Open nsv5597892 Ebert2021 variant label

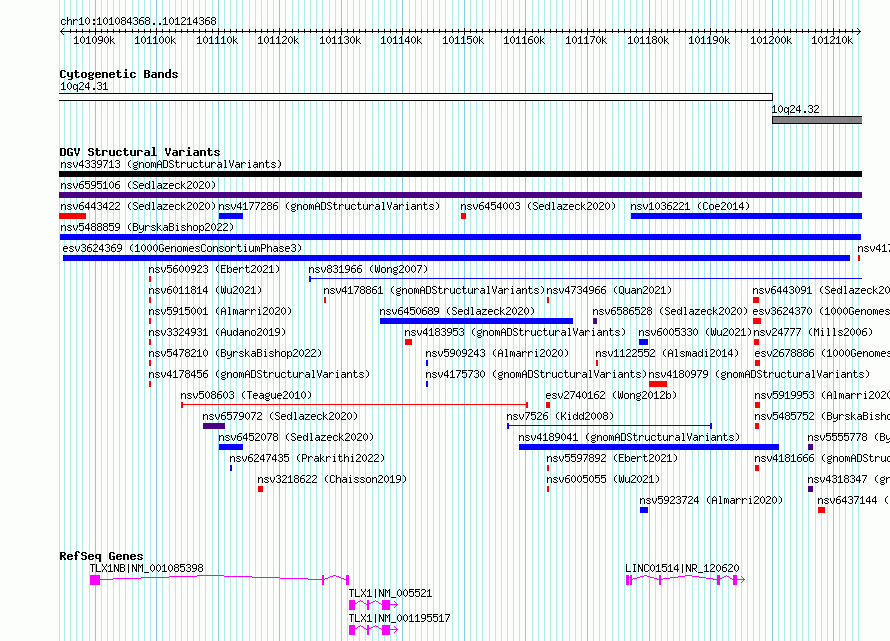pos(612,459)
